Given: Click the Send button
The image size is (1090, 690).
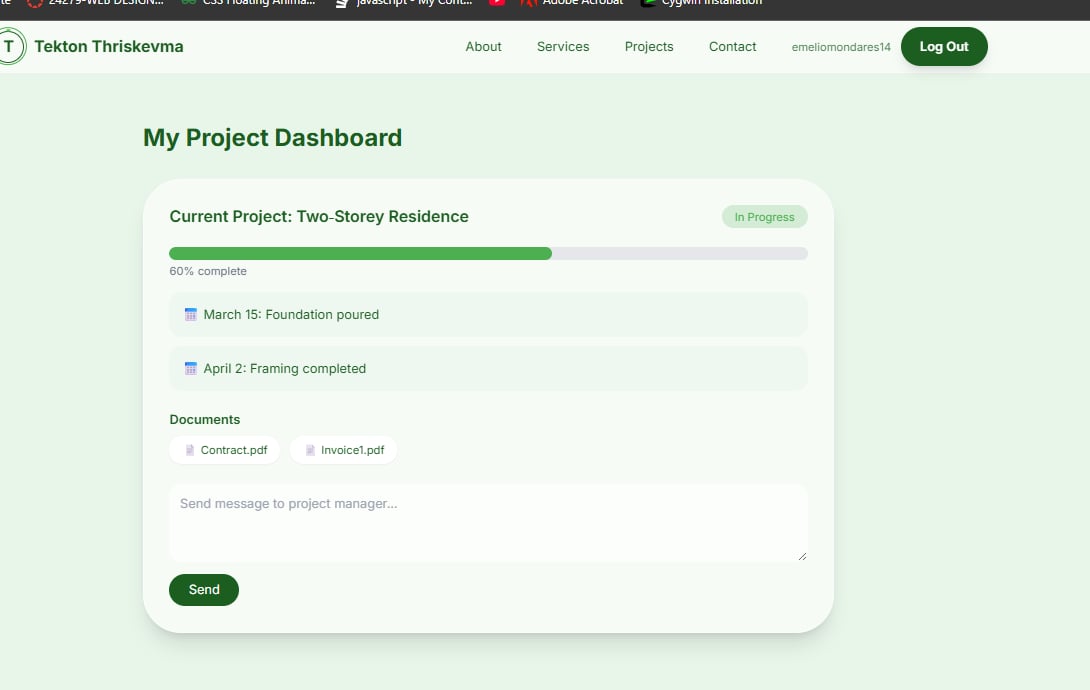Looking at the screenshot, I should click(x=204, y=590).
